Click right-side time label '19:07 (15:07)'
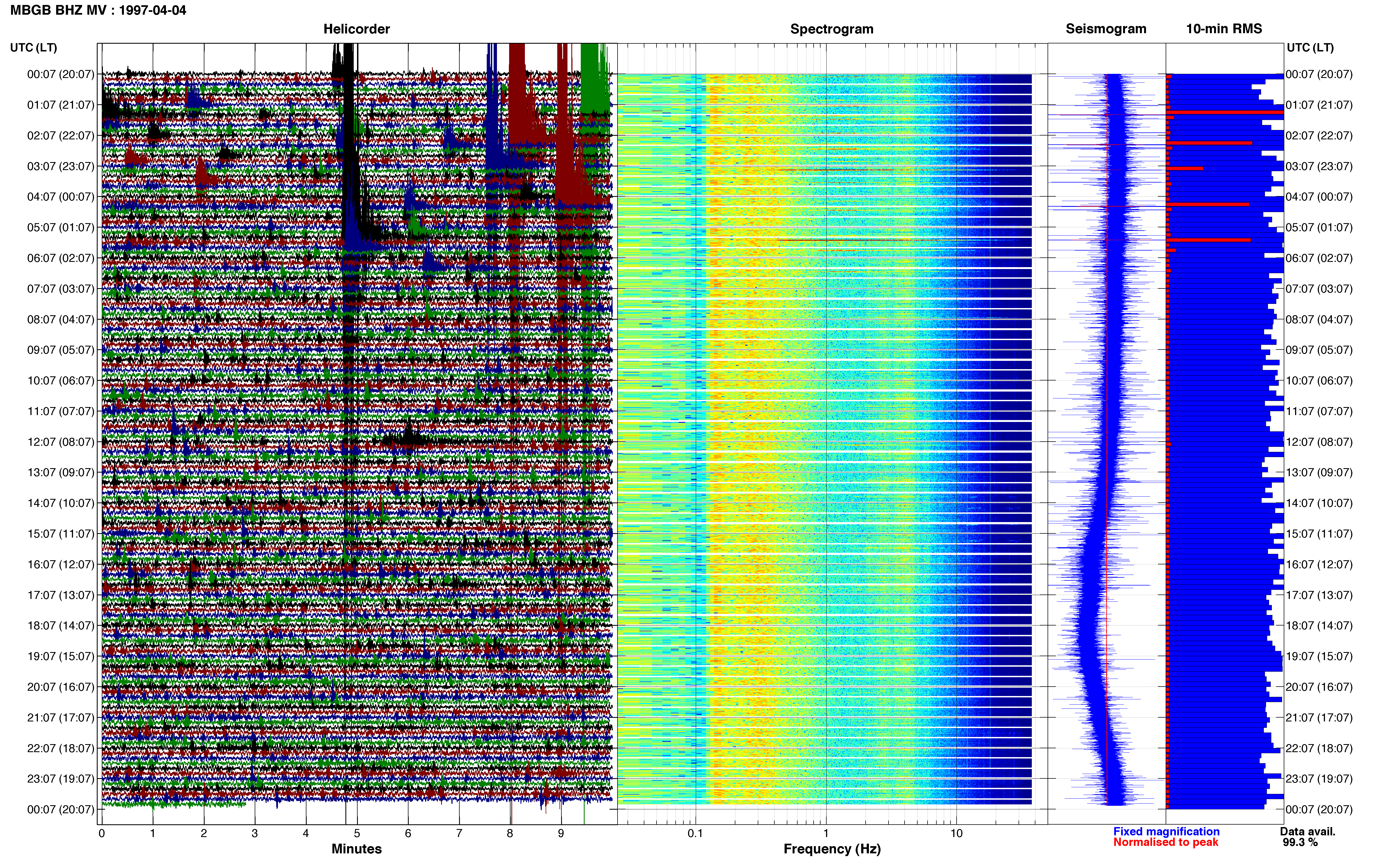 [x=1319, y=656]
